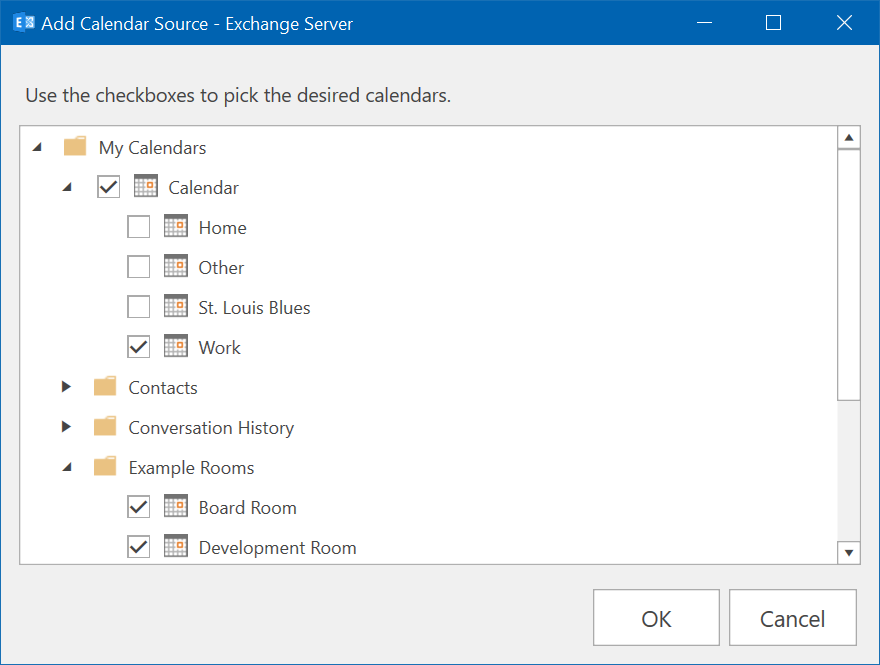Click the My Calendars folder icon
The image size is (880, 665).
click(x=75, y=146)
